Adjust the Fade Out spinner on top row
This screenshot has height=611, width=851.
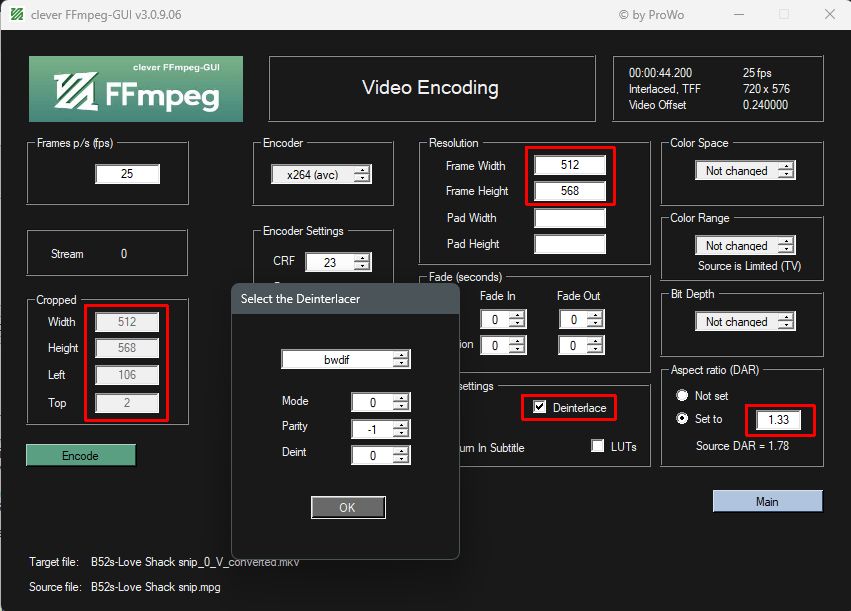595,319
